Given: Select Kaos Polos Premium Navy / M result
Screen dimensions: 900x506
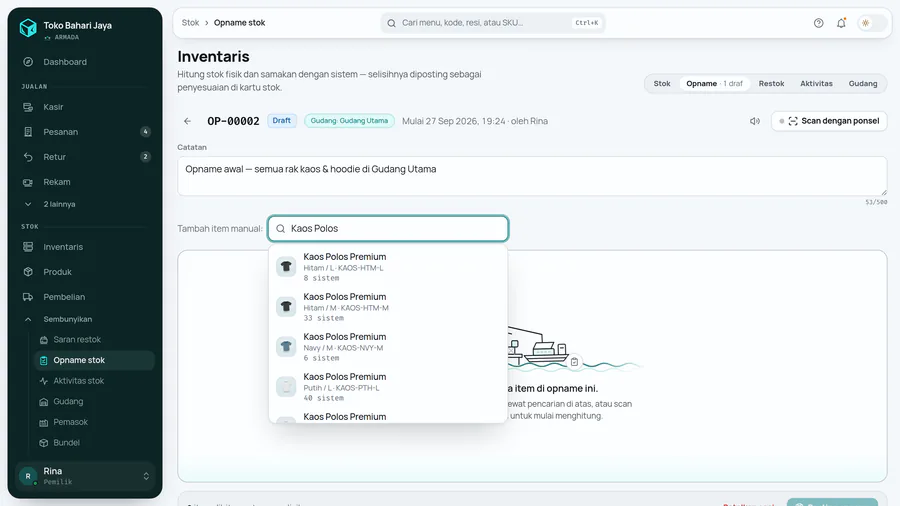Looking at the screenshot, I should 388,347.
